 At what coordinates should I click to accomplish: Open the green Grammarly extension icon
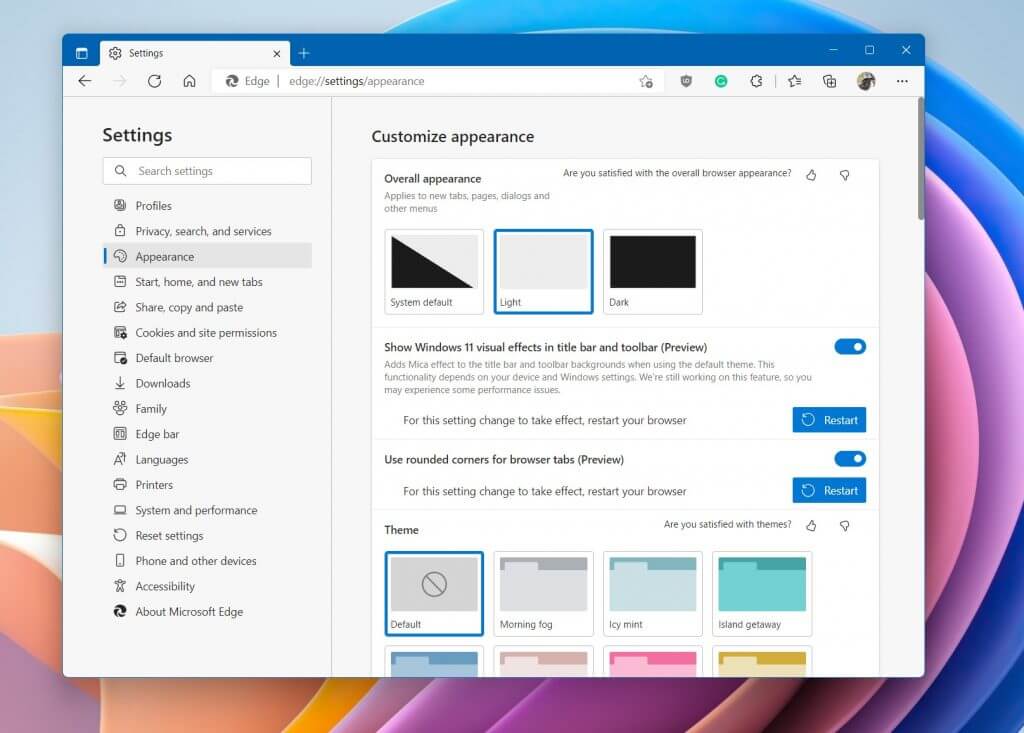click(721, 81)
